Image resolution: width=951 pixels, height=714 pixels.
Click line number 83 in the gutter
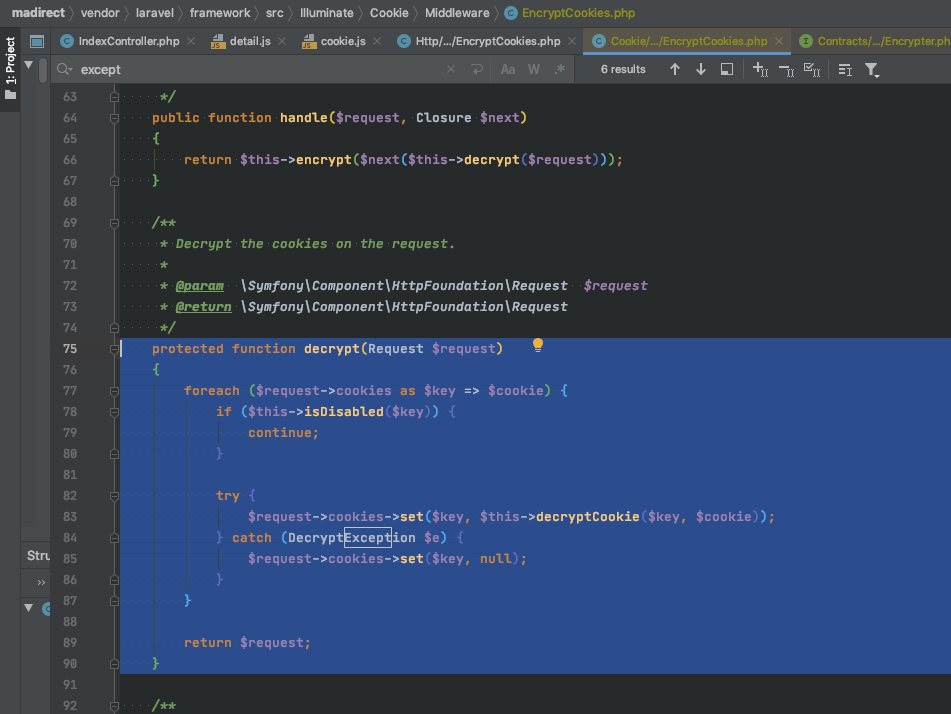(70, 517)
